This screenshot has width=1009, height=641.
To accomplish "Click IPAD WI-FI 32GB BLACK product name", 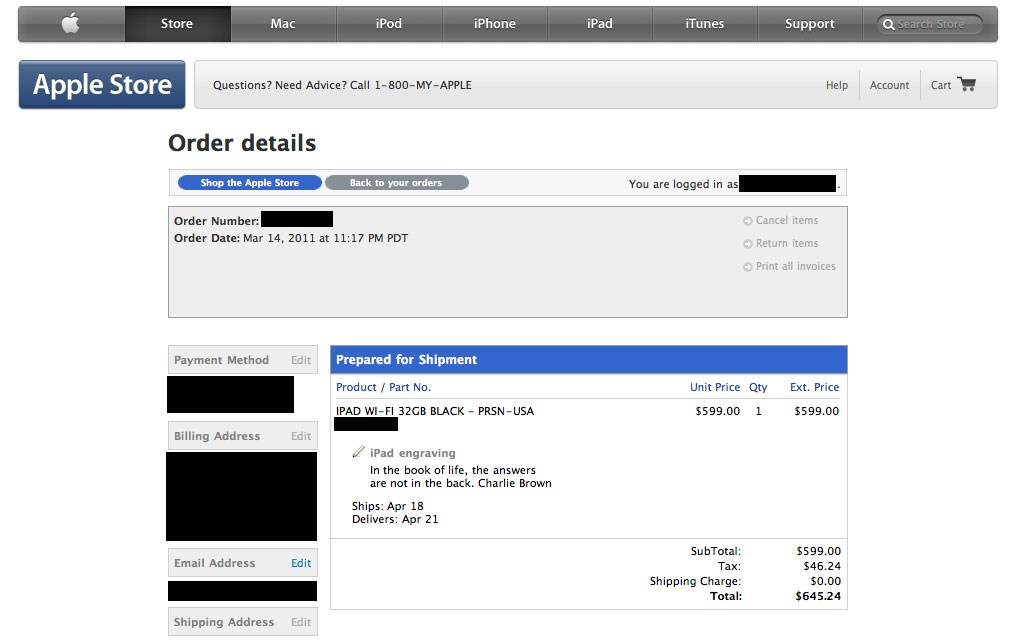I will 435,411.
